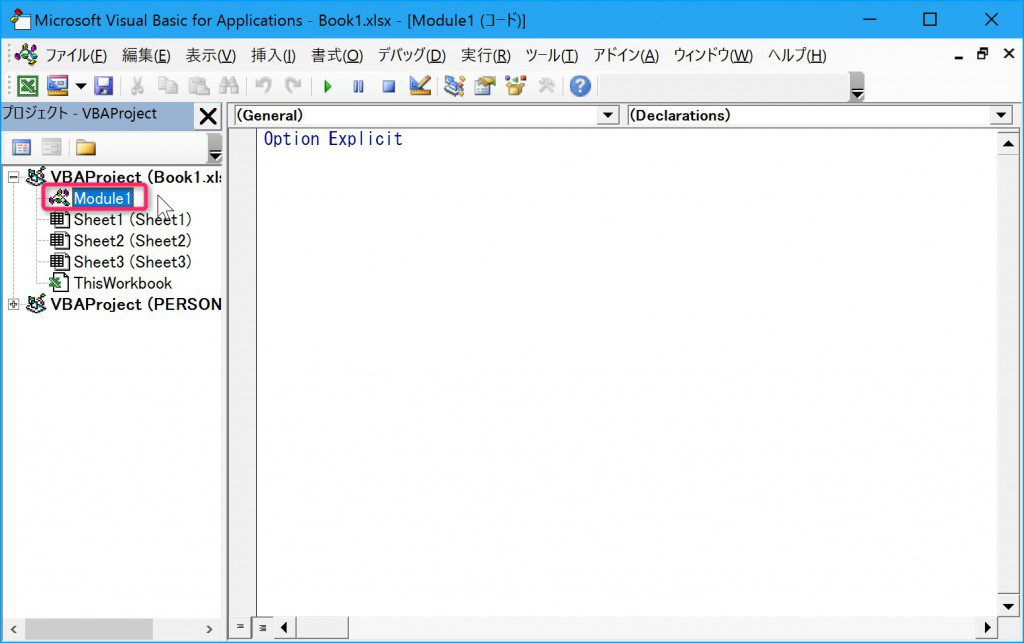Open the Project Explorer toolbar icon
The height and width of the screenshot is (643, 1024).
coord(454,86)
